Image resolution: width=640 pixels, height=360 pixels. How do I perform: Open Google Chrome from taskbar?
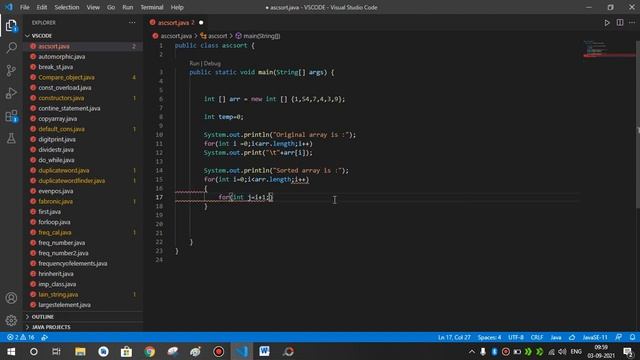[149, 351]
